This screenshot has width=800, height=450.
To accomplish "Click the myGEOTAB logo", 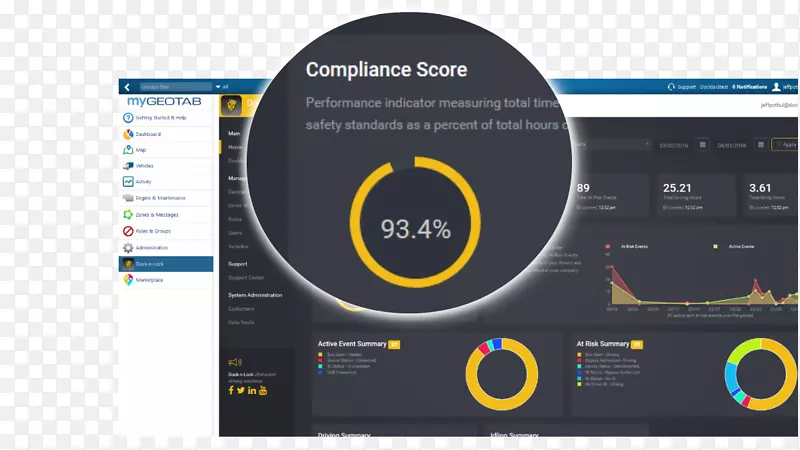I will pyautogui.click(x=164, y=101).
